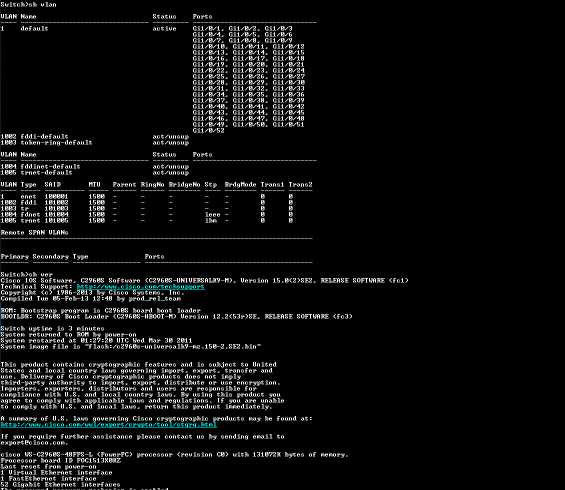Click 'Processor board ID FOC1513X0RZ'
This screenshot has height=490, width=565.
(61, 461)
